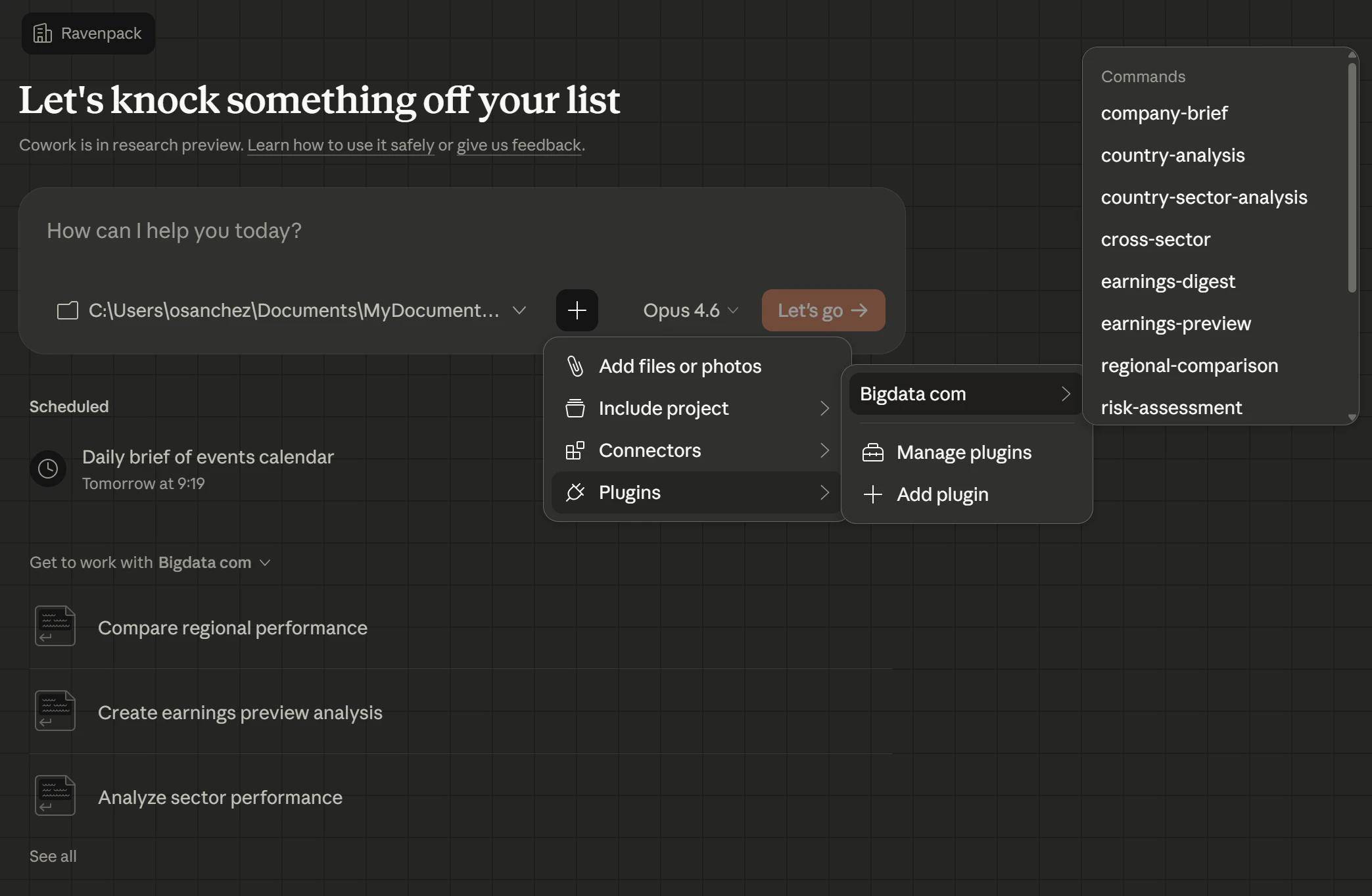
Task: Open the Ravenpack workspace icon
Action: (x=43, y=33)
